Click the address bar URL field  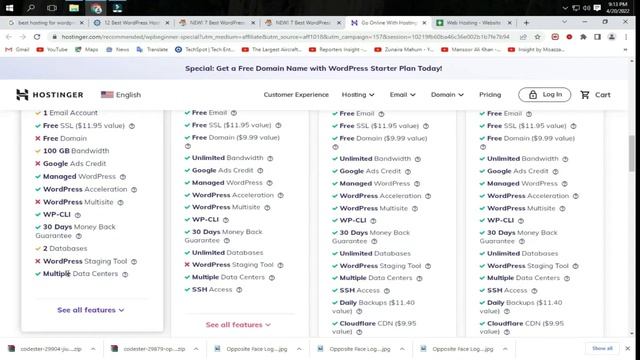point(285,37)
